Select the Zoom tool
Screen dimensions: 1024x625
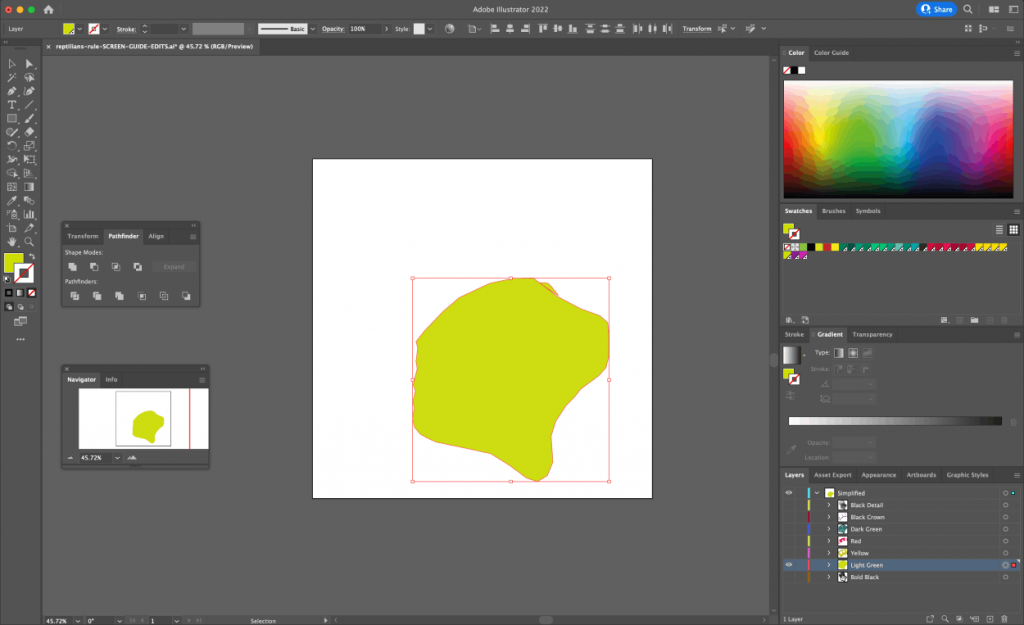pos(28,241)
